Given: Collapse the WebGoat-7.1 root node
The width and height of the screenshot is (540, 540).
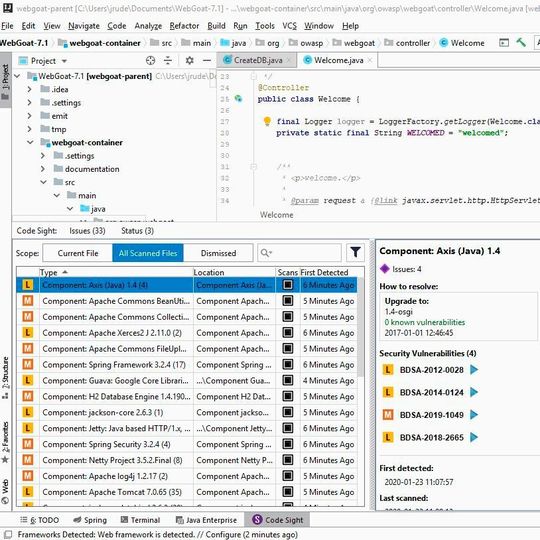Looking at the screenshot, I should (17, 76).
